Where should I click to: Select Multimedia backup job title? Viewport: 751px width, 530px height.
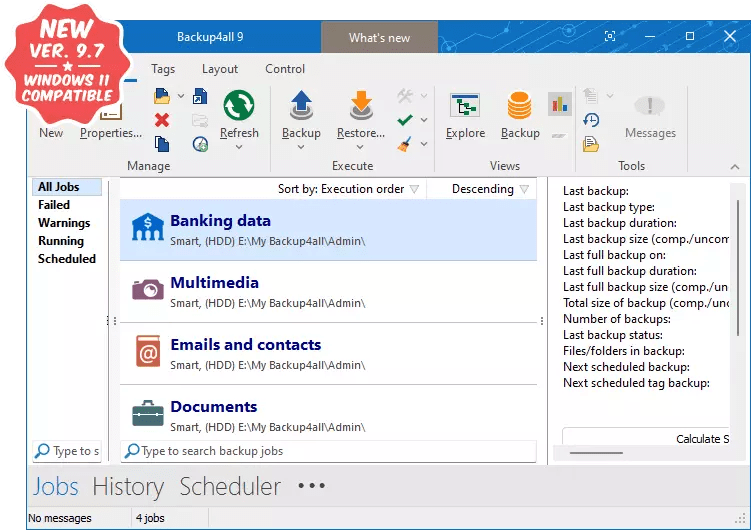[x=215, y=282]
